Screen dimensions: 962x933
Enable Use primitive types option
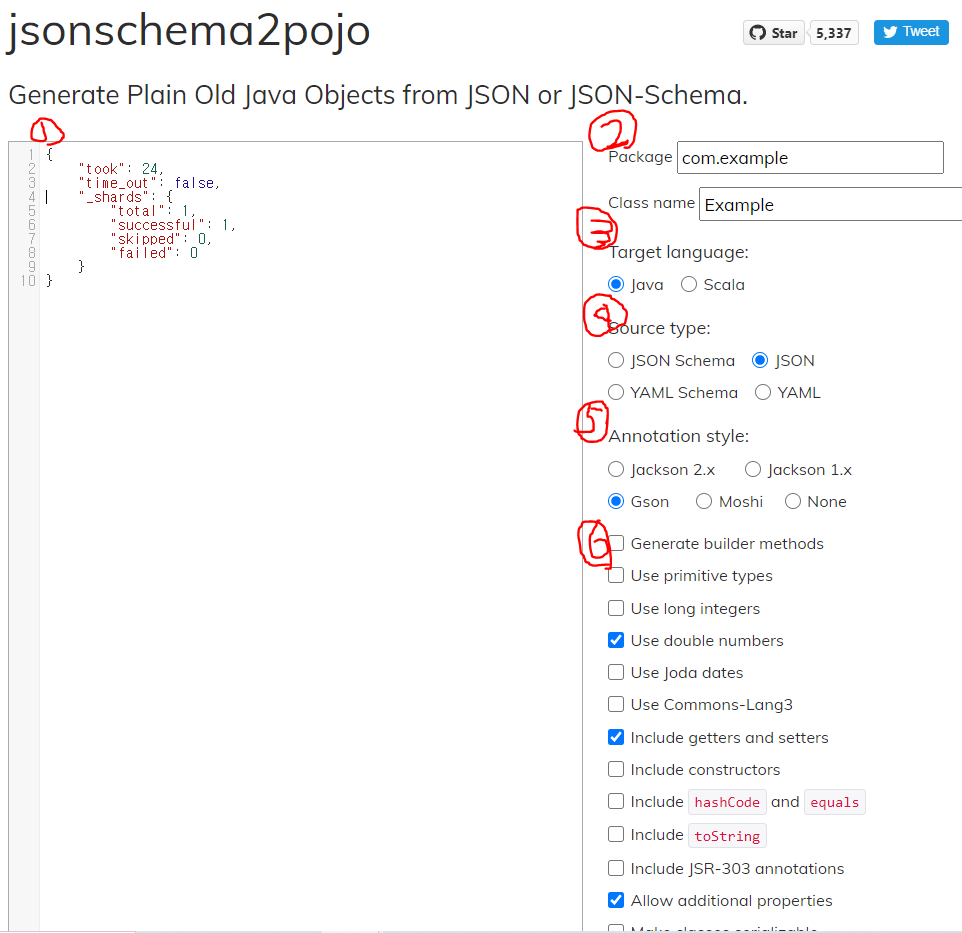pyautogui.click(x=616, y=575)
